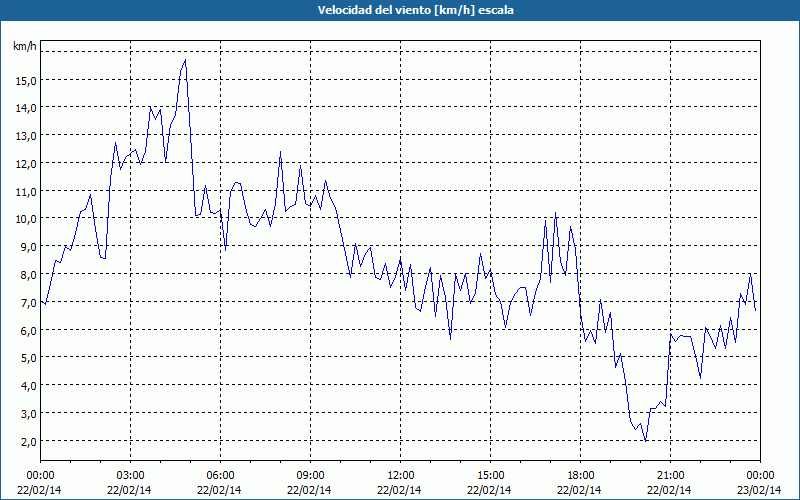The image size is (800, 500).
Task: Select the '6,0' y-axis value
Action: (29, 331)
